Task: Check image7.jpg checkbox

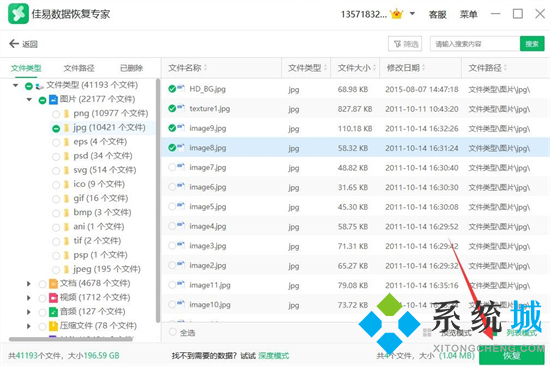Action: coord(172,167)
